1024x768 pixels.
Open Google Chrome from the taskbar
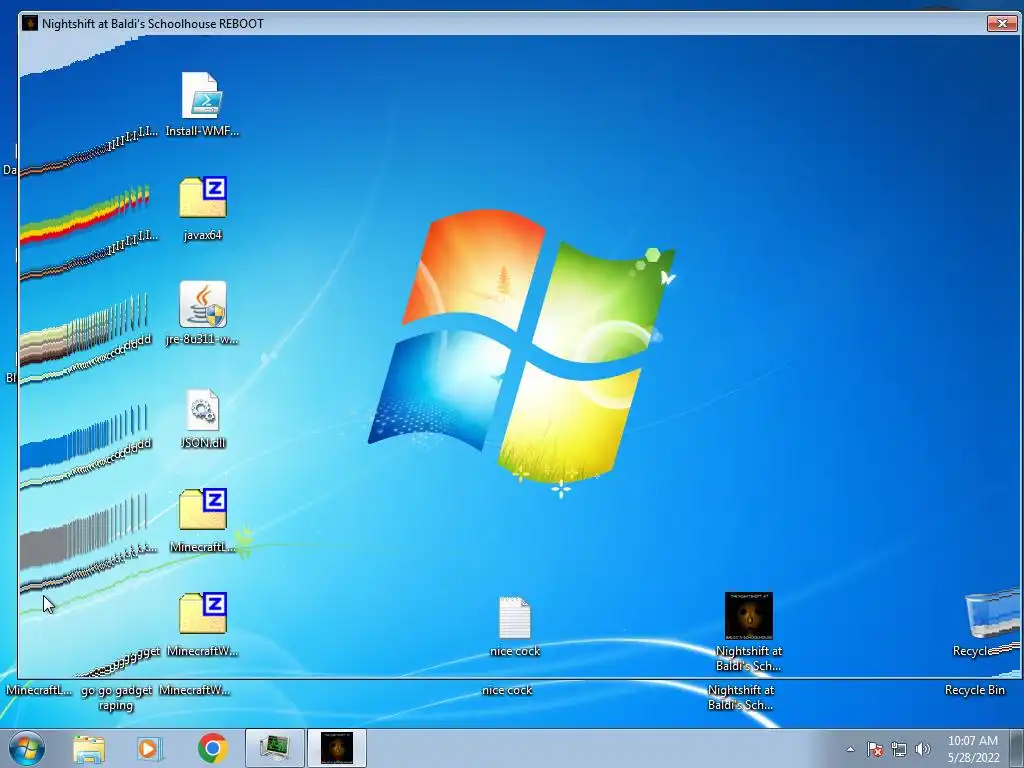coord(212,748)
